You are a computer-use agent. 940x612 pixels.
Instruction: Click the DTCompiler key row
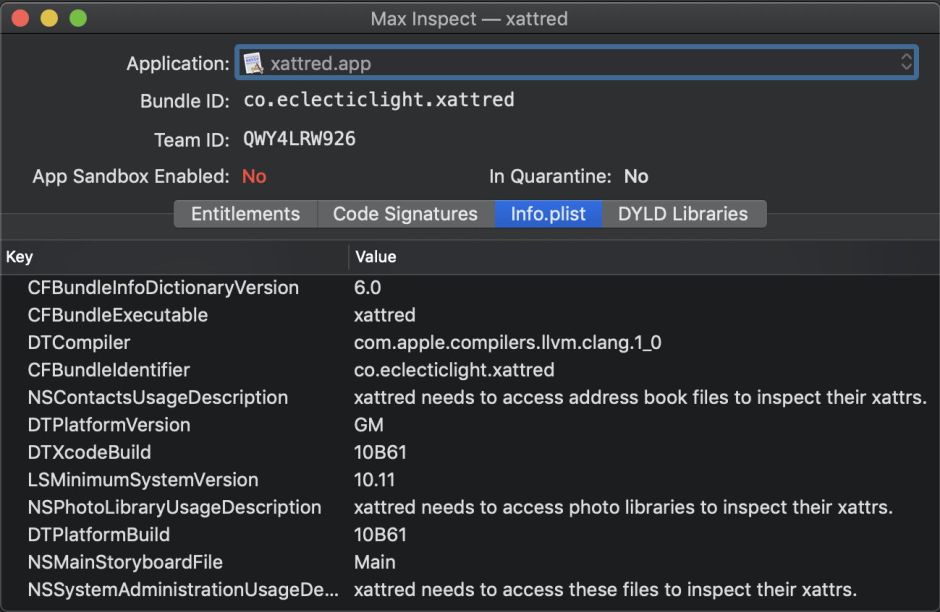[x=79, y=343]
